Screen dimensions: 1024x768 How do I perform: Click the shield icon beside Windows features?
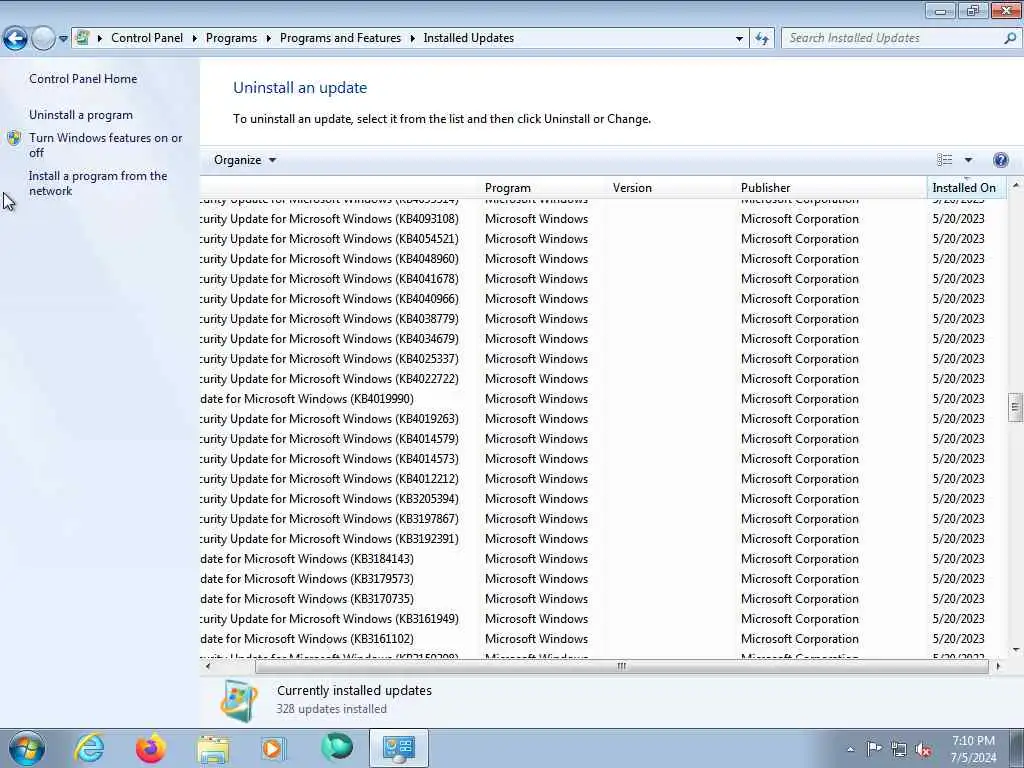point(14,138)
